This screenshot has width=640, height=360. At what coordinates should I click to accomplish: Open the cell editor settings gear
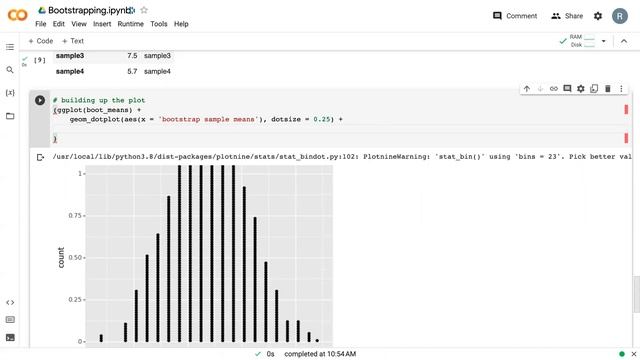[581, 89]
